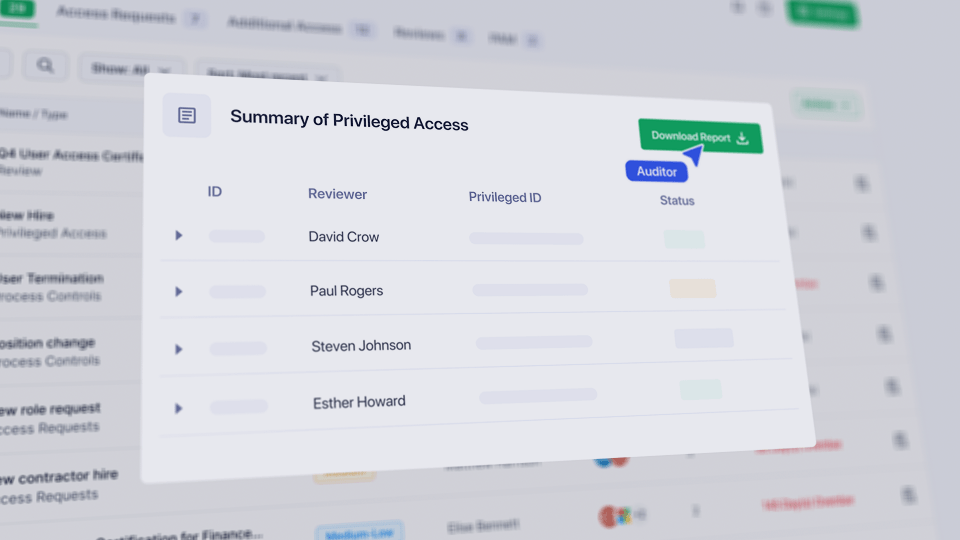Image resolution: width=960 pixels, height=540 pixels.
Task: Click the Reviewer column header
Action: (x=337, y=194)
